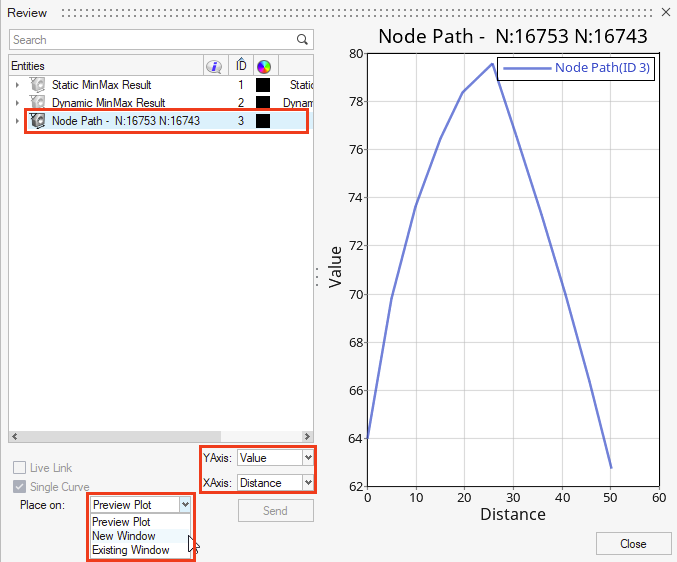677x562 pixels.
Task: Click the horizontal scrollbar right arrow
Action: click(307, 436)
